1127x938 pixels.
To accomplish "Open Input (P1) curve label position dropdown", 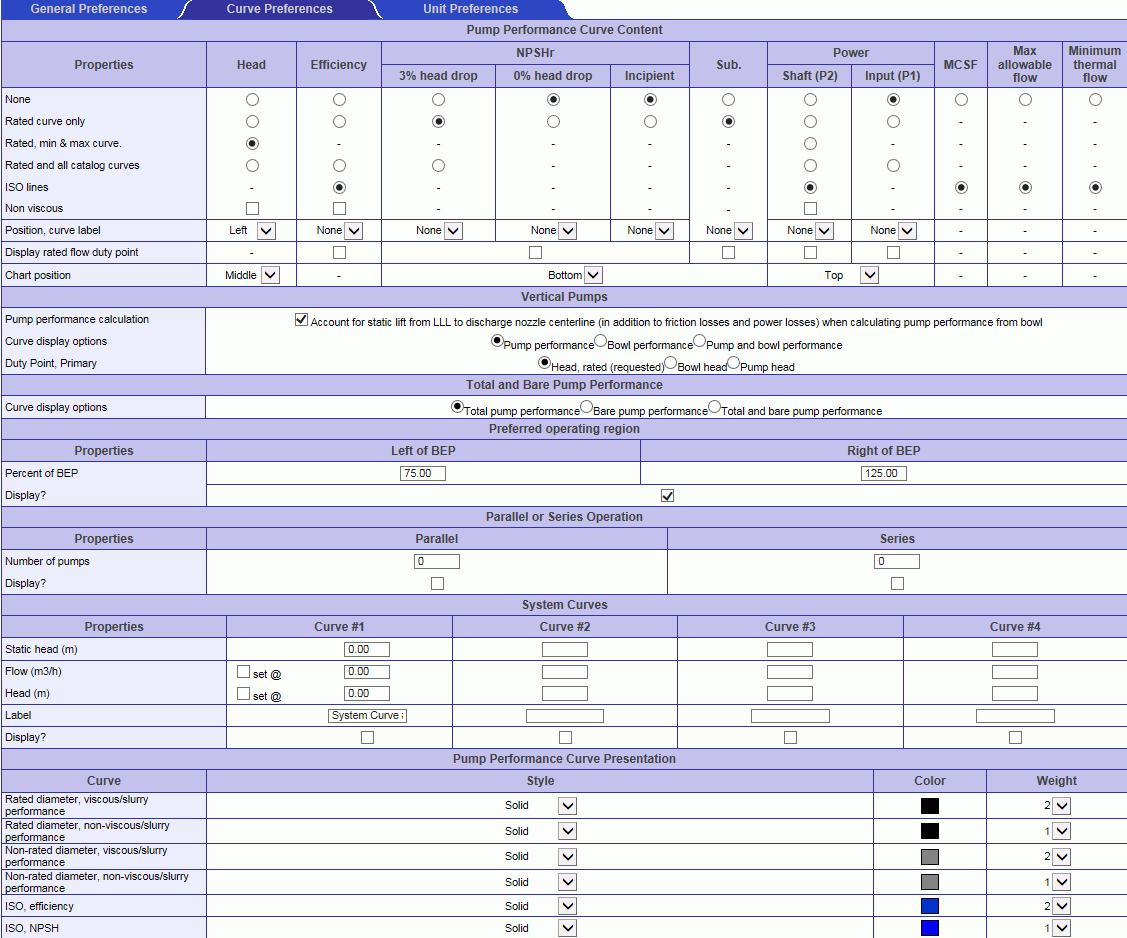I will 907,231.
